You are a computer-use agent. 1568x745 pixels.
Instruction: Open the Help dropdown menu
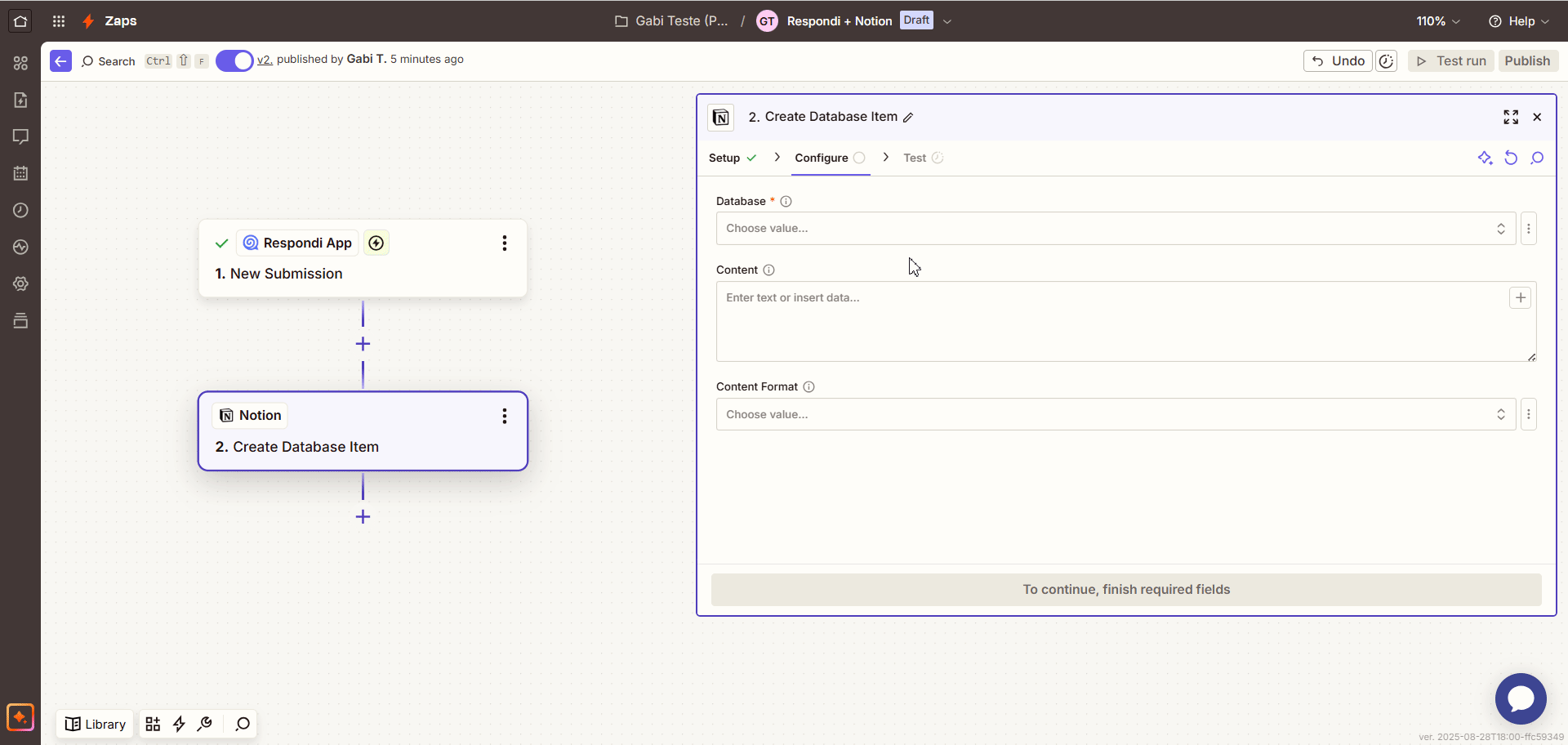(x=1518, y=21)
